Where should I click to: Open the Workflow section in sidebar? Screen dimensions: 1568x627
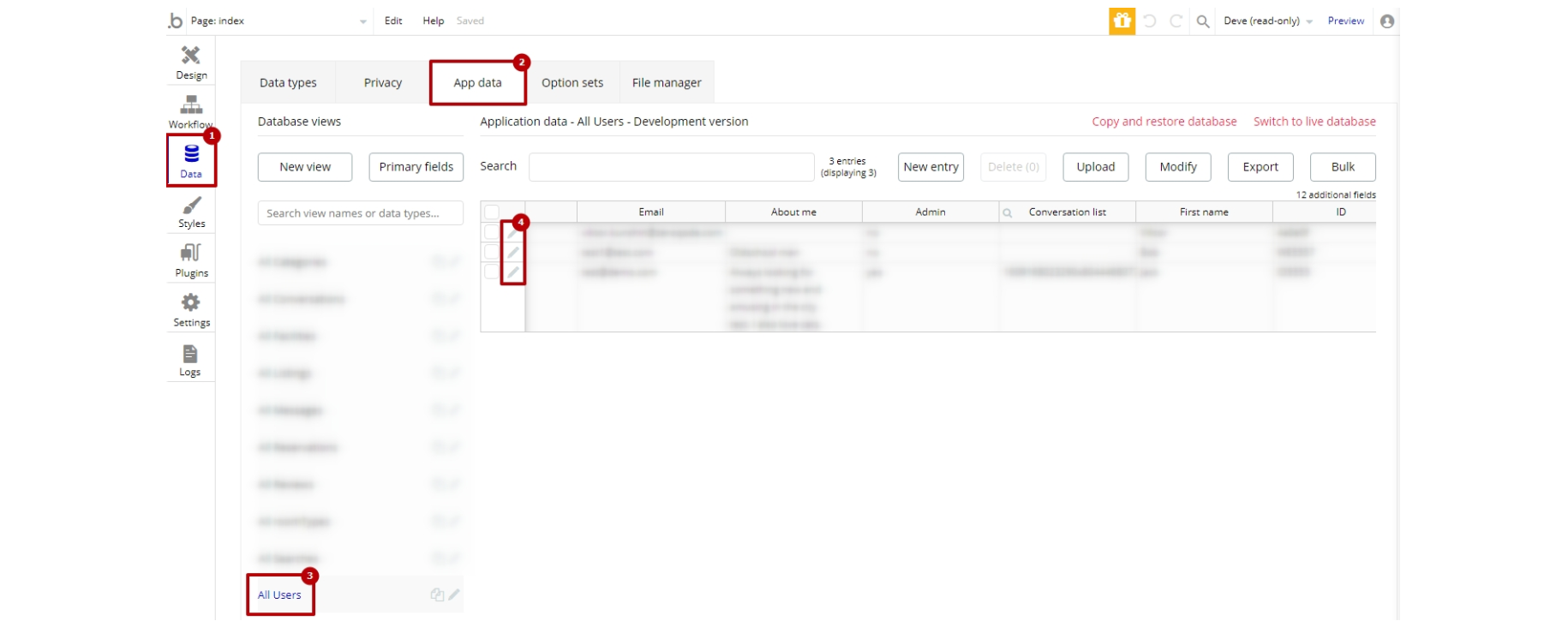click(191, 112)
